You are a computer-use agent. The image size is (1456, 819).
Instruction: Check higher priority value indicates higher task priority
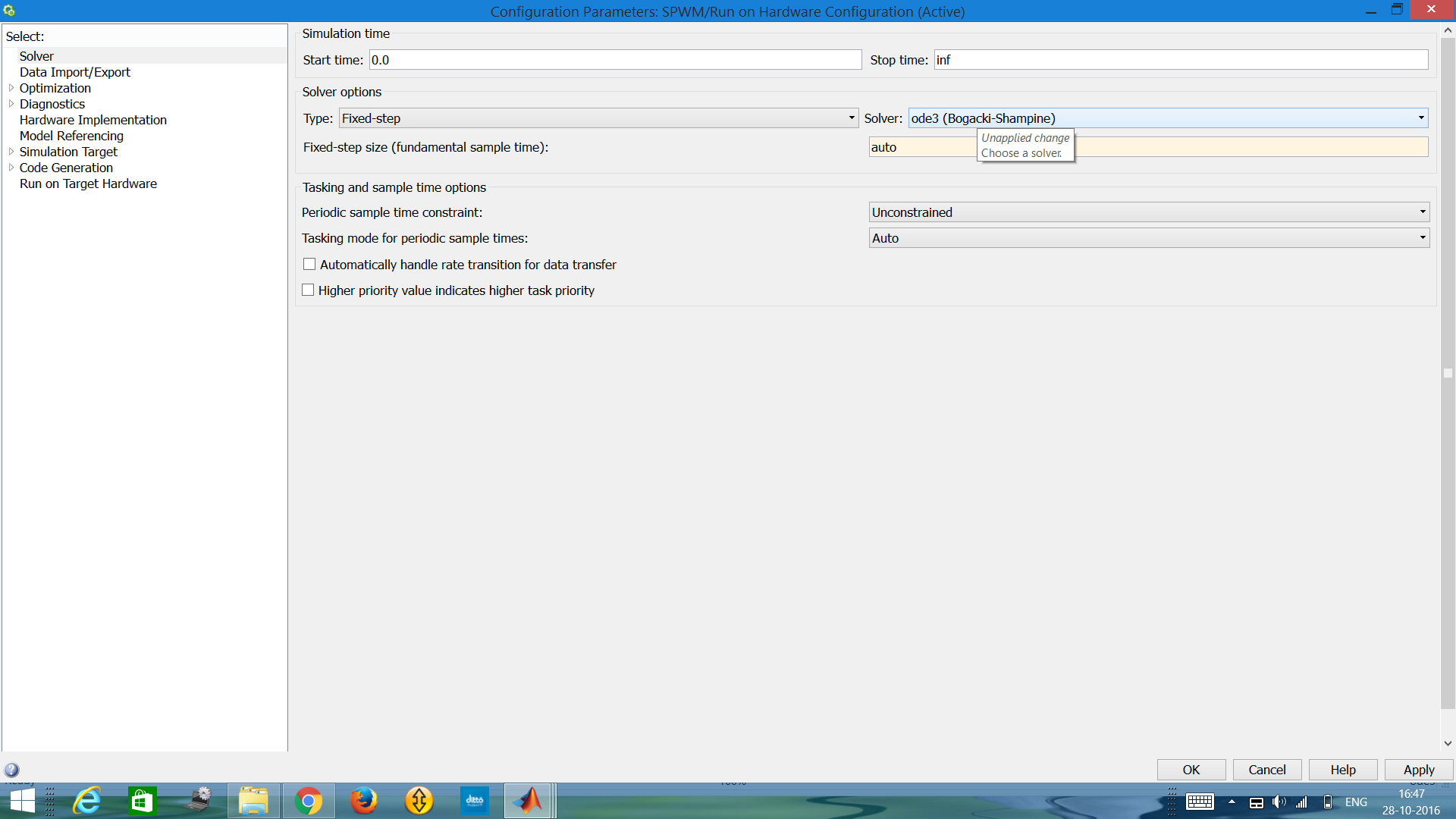click(308, 289)
